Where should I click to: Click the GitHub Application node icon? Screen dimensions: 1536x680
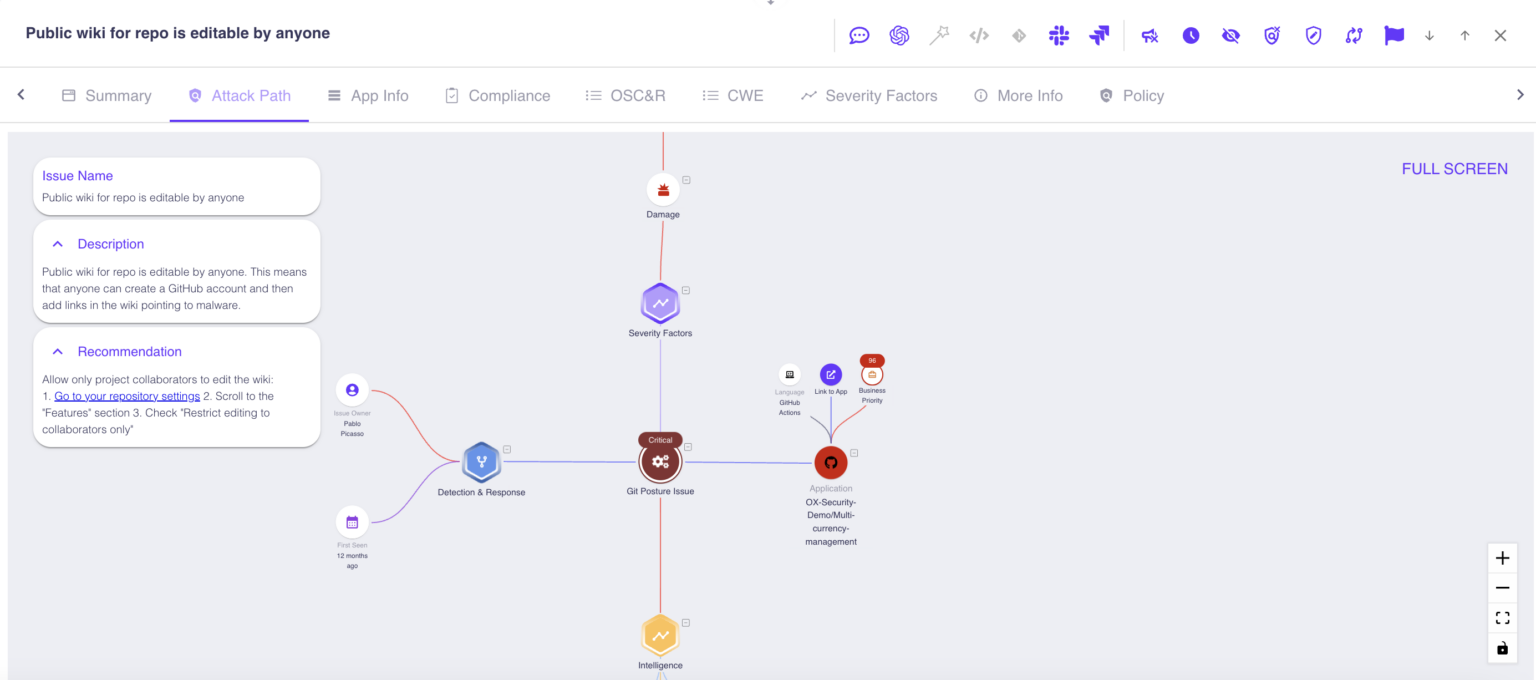pyautogui.click(x=830, y=463)
